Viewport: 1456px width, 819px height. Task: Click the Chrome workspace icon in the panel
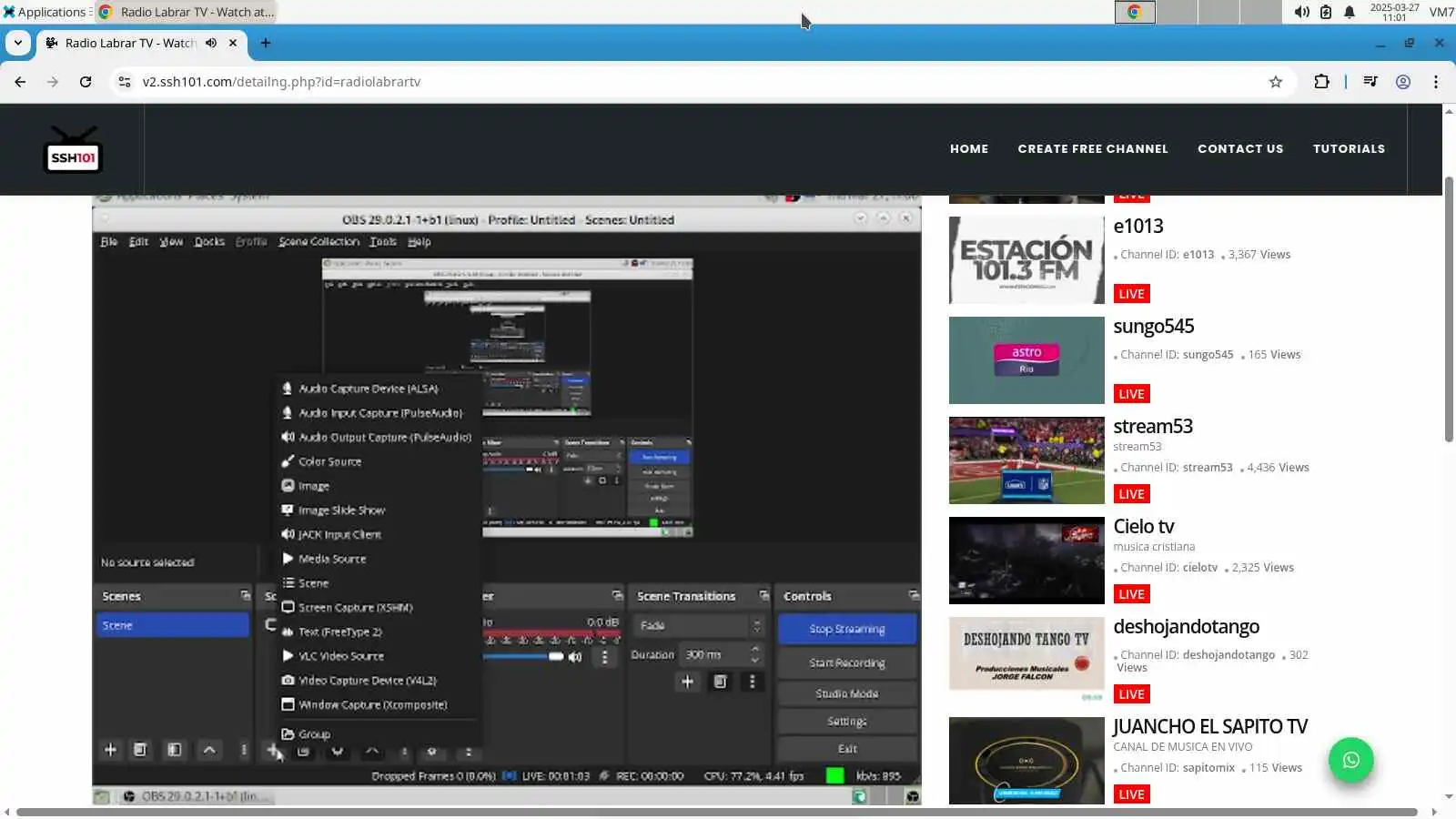[1135, 12]
